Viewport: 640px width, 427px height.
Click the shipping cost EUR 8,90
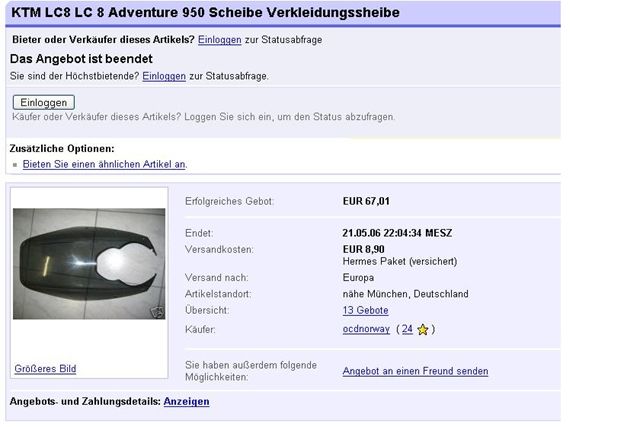click(363, 249)
